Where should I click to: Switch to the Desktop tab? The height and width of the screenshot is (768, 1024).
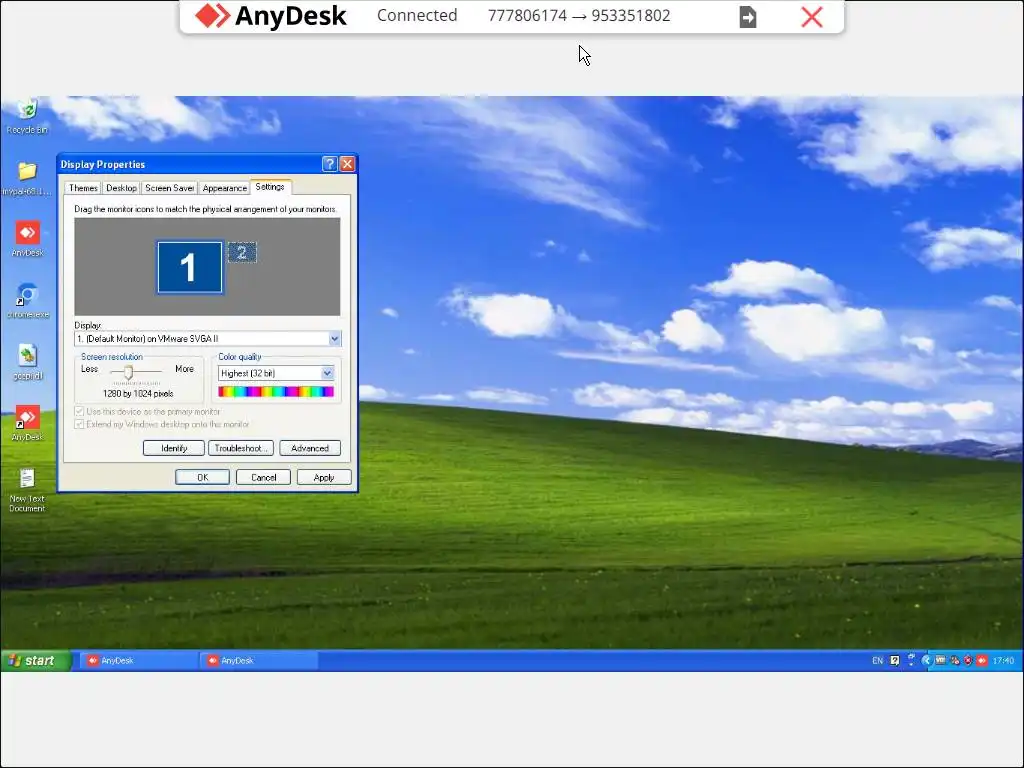coord(121,188)
